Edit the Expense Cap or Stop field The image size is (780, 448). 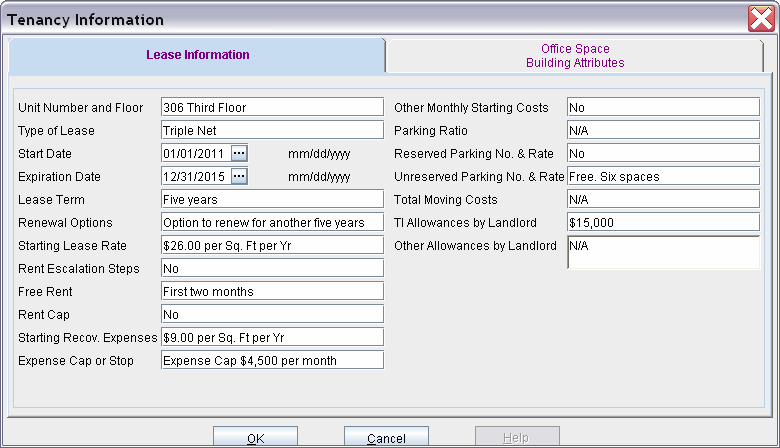pyautogui.click(x=273, y=360)
